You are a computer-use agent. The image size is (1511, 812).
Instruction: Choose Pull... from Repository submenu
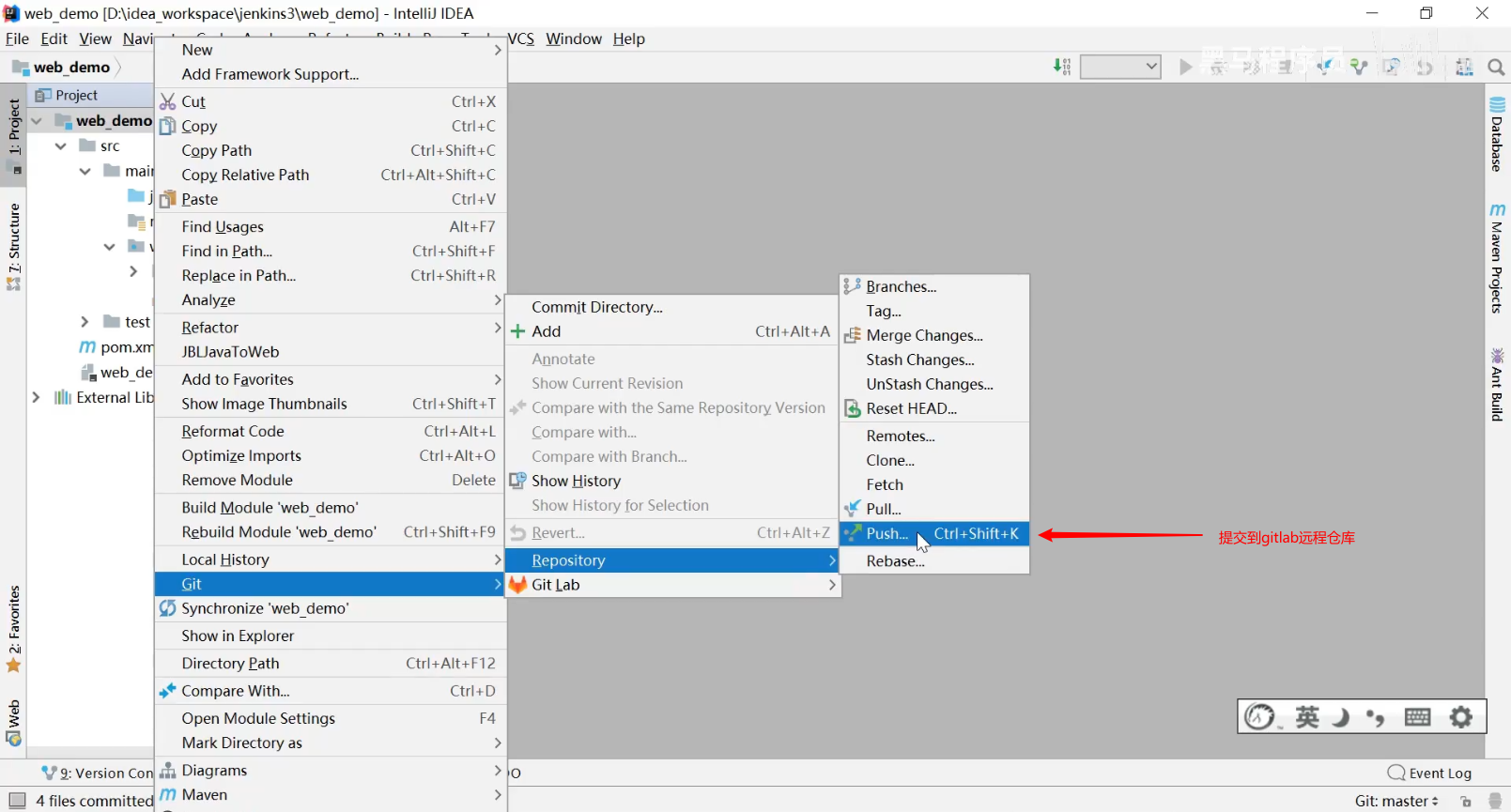point(935,509)
